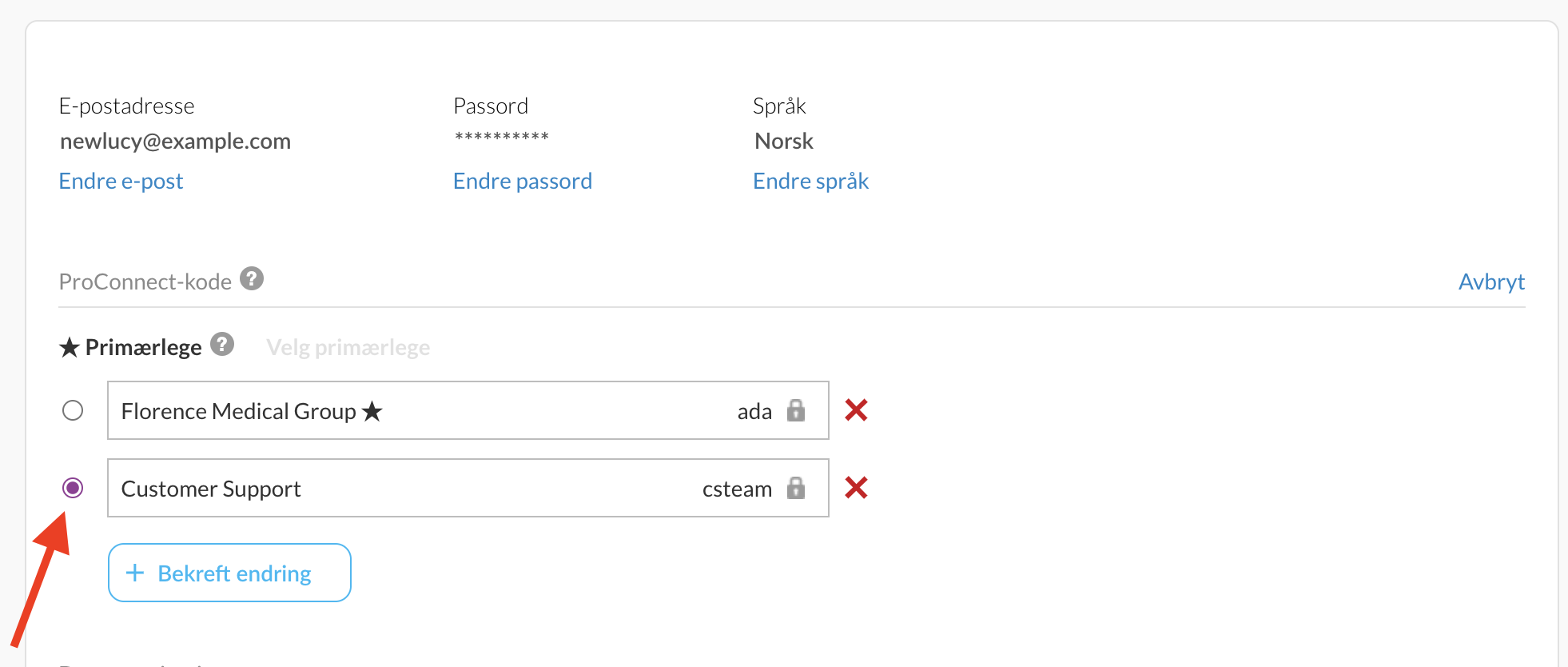The width and height of the screenshot is (1568, 667).
Task: Click the Florence Medical Group code field
Action: click(468, 410)
